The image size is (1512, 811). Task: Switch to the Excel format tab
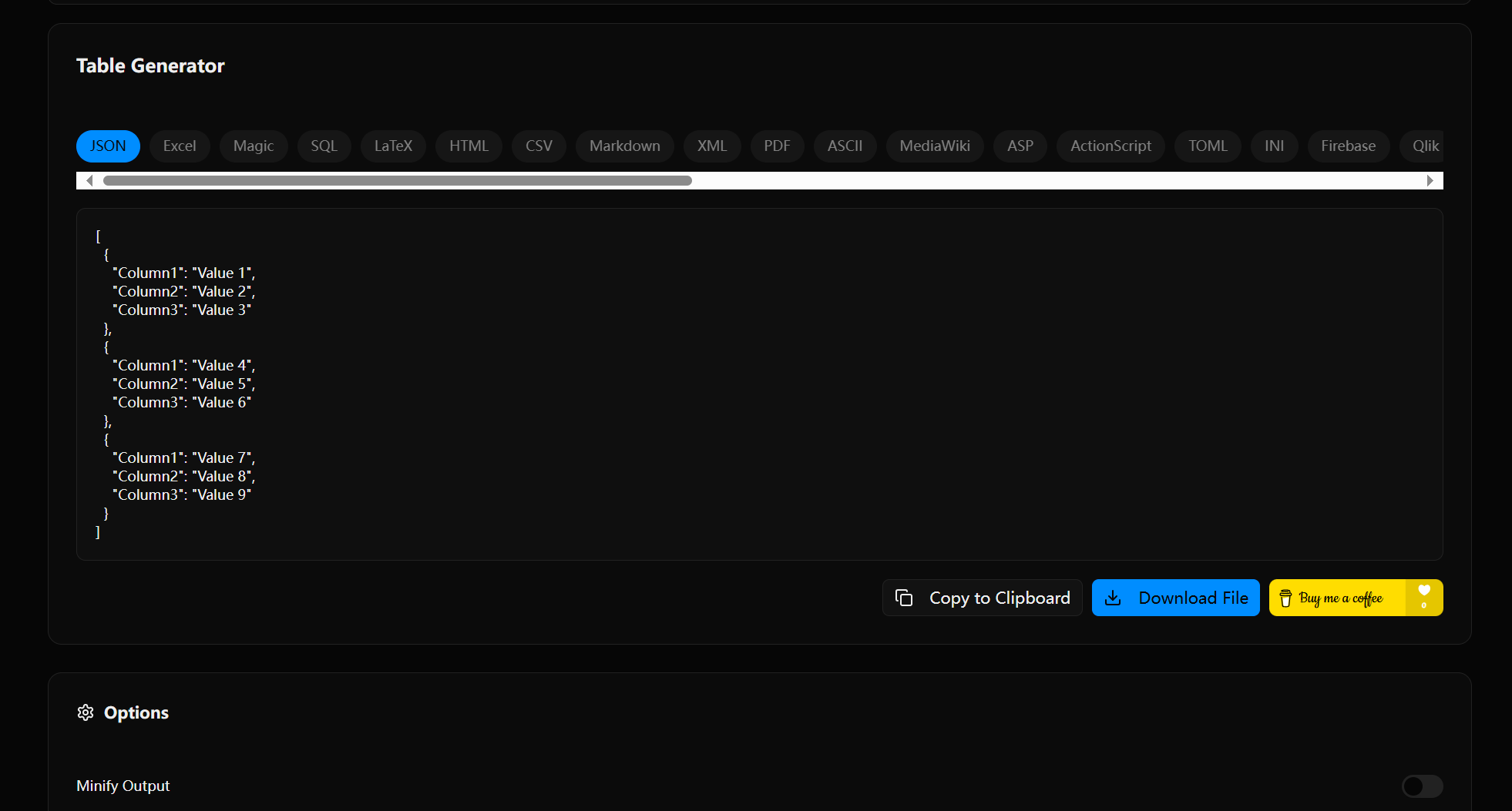180,146
